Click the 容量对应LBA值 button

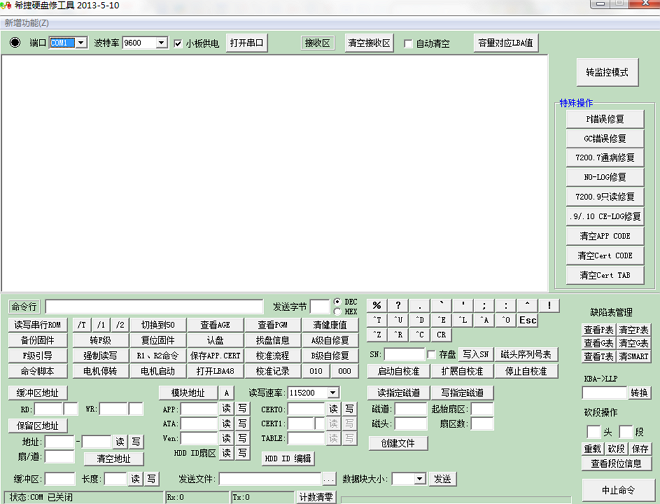coord(506,43)
